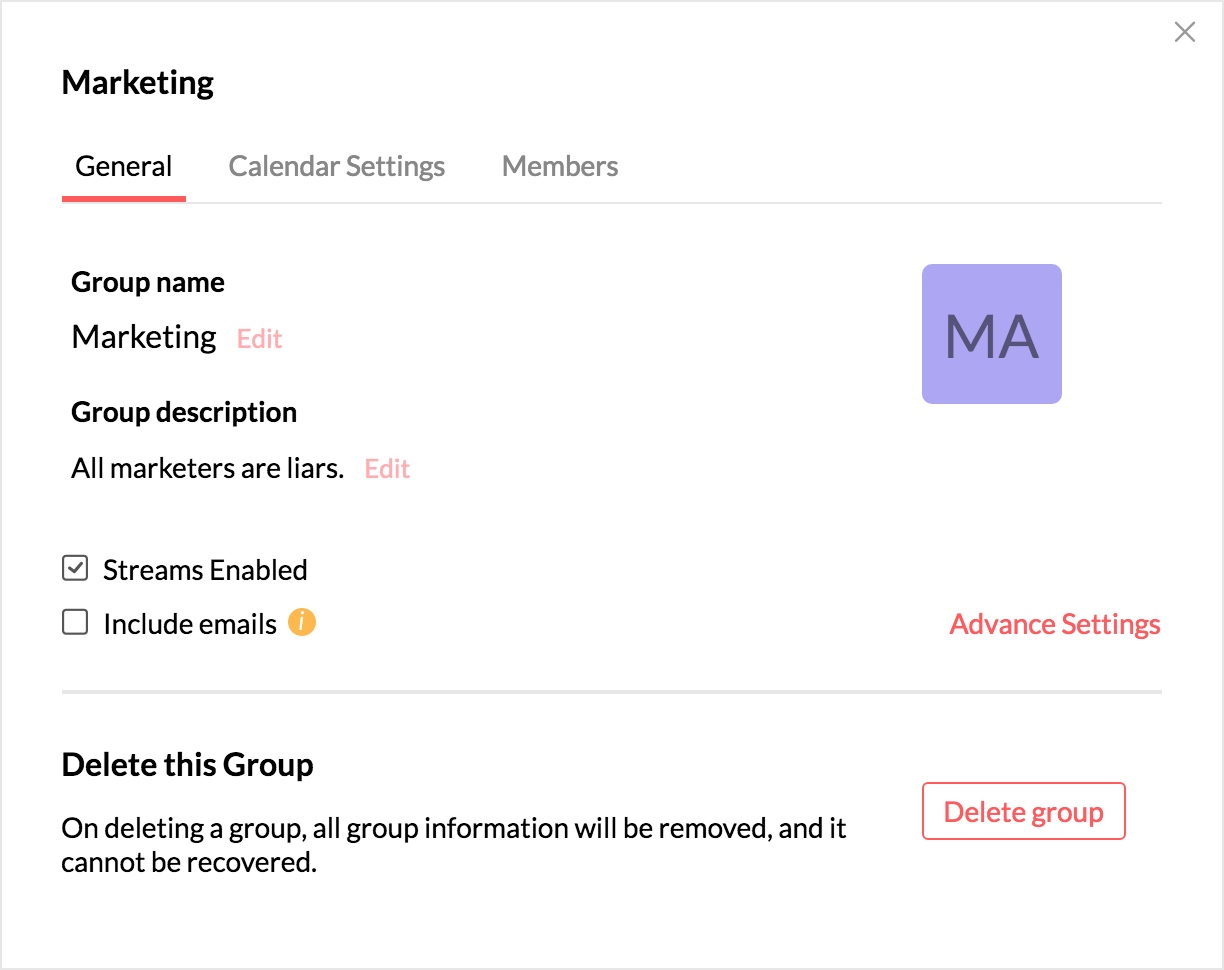Viewport: 1224px width, 970px height.
Task: Click the group deletion warning paragraph
Action: (453, 845)
